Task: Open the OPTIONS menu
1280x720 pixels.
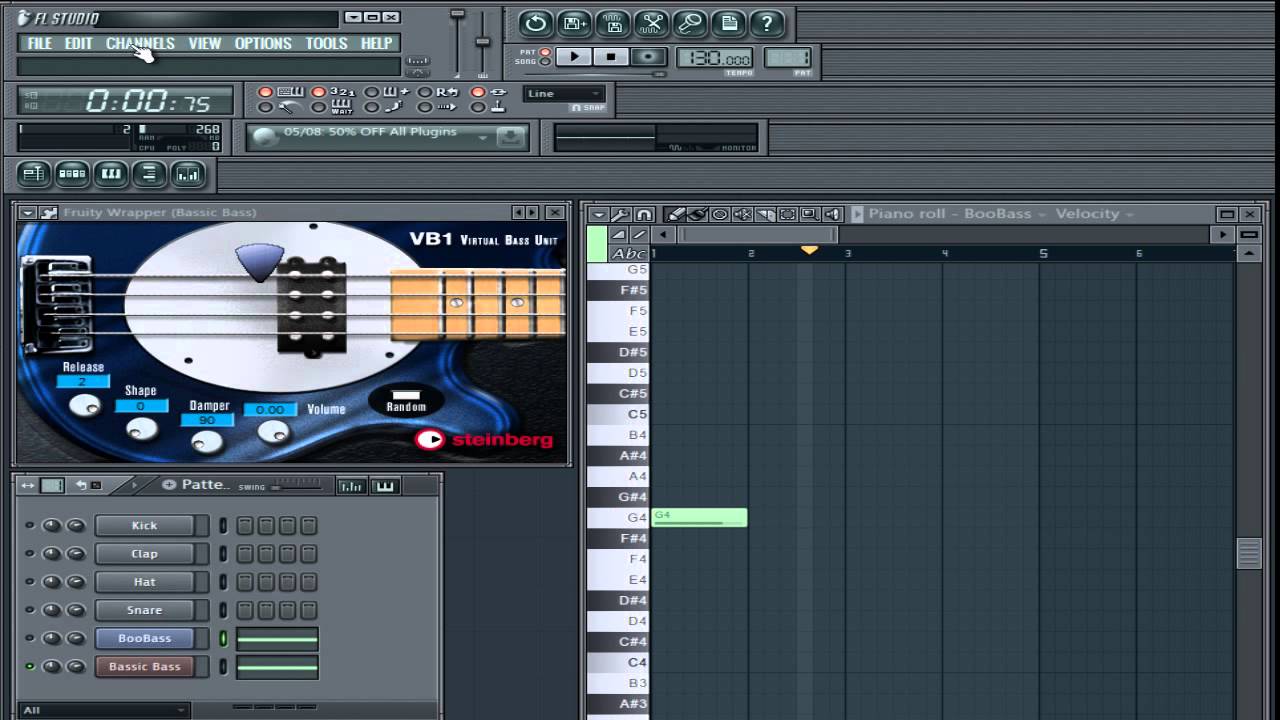Action: (263, 43)
